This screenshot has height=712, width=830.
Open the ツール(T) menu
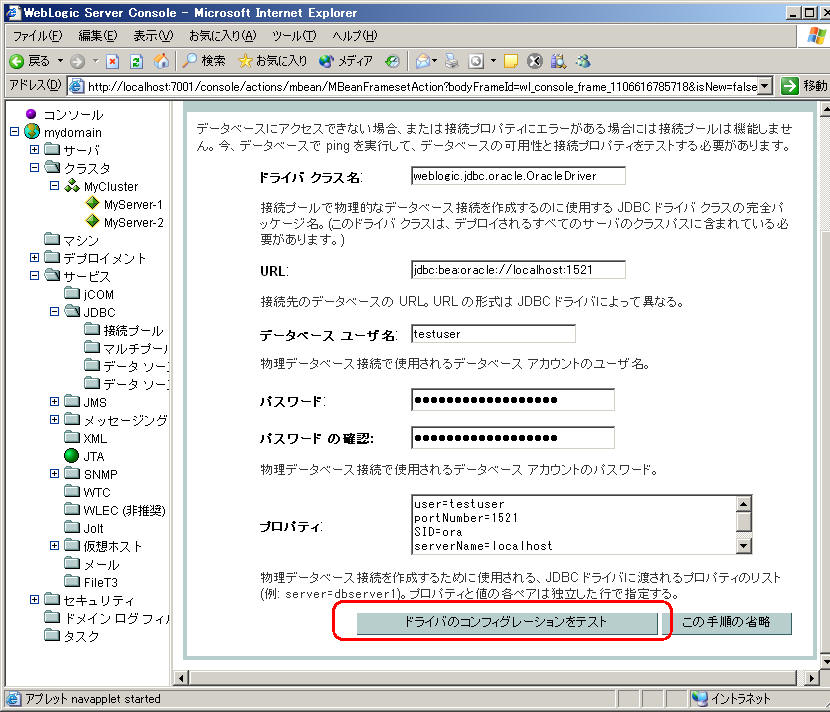point(294,36)
